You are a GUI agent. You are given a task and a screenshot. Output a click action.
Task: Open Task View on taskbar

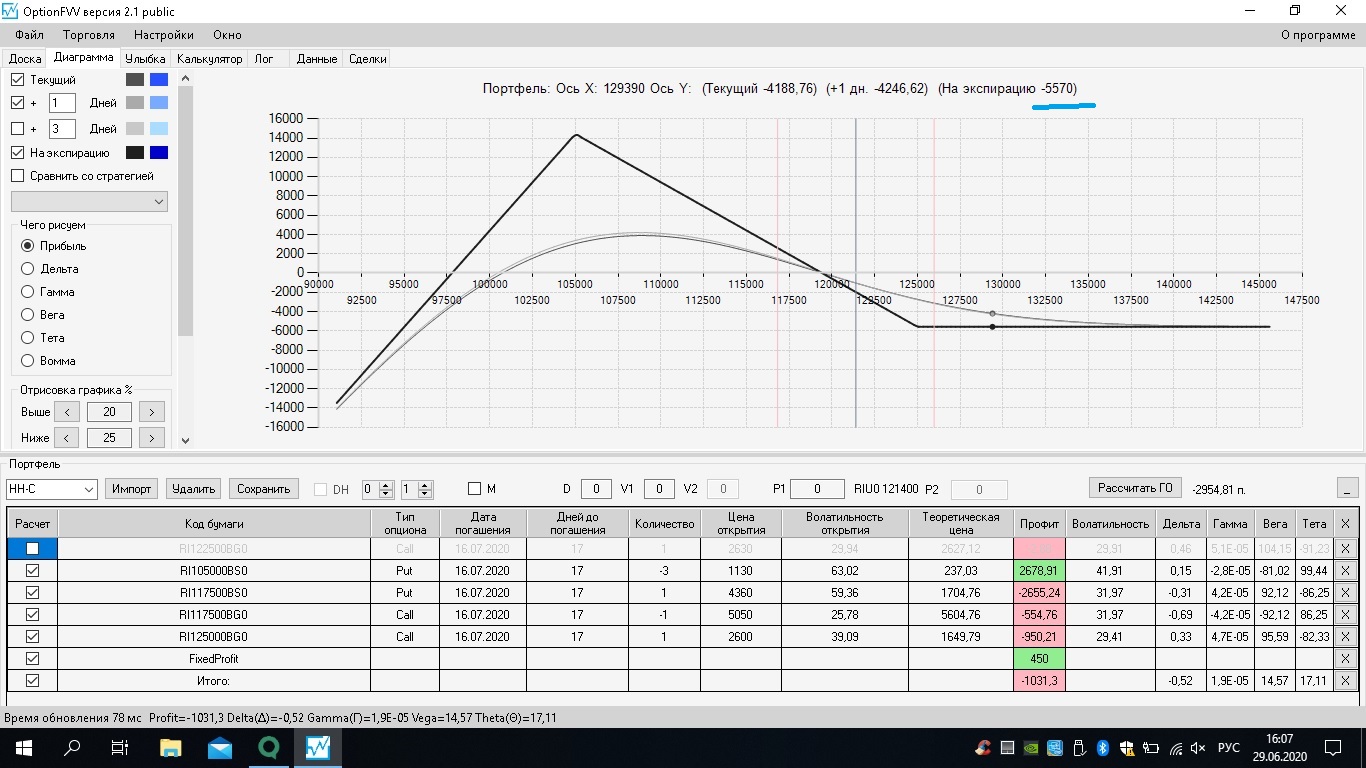[120, 747]
